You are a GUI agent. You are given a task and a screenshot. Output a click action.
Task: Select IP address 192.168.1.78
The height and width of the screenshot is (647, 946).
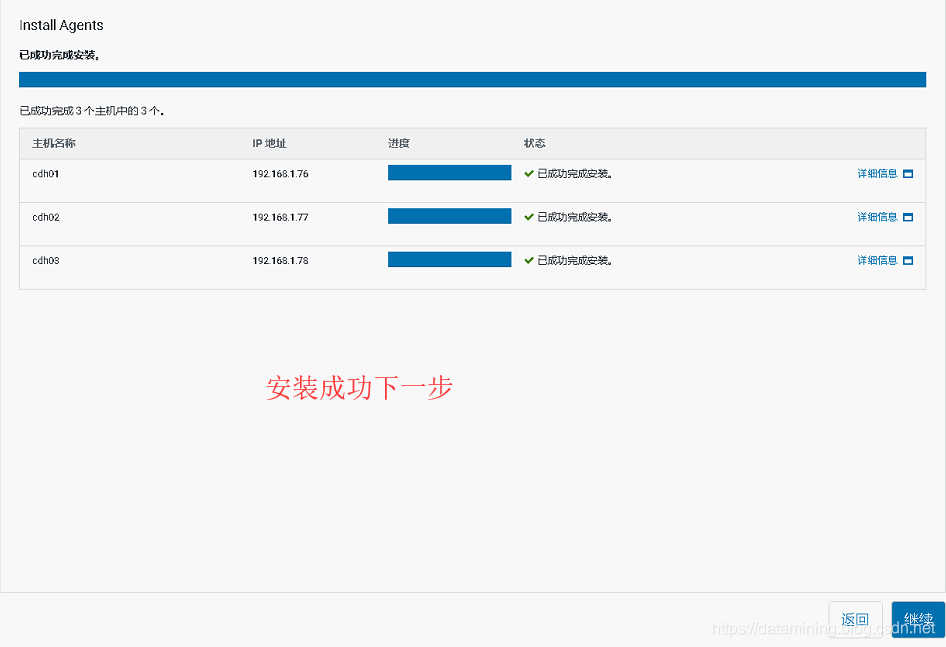coord(281,261)
